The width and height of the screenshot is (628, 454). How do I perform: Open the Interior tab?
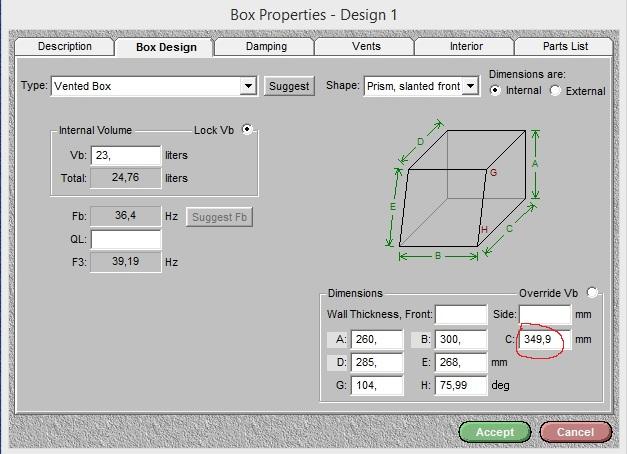click(465, 47)
